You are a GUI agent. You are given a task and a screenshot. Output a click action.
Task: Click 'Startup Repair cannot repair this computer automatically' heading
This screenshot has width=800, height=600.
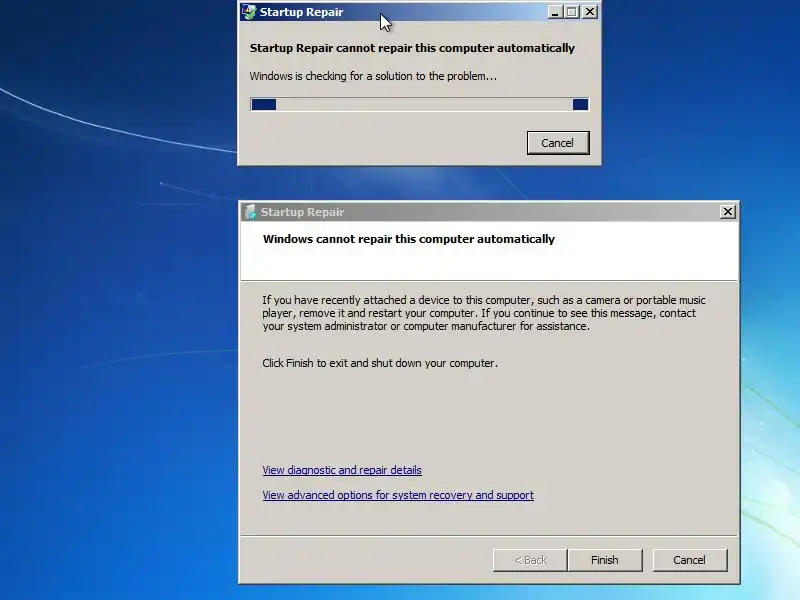pyautogui.click(x=412, y=48)
